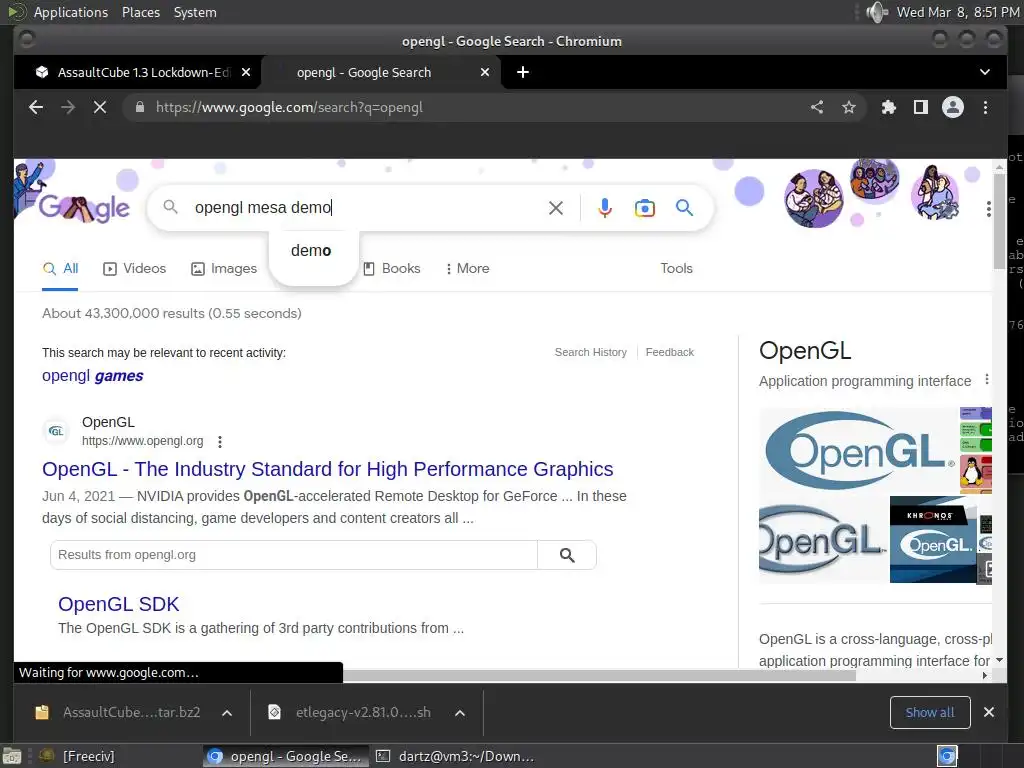The image size is (1024, 768).
Task: Focus the Google search input field
Action: pos(366,208)
